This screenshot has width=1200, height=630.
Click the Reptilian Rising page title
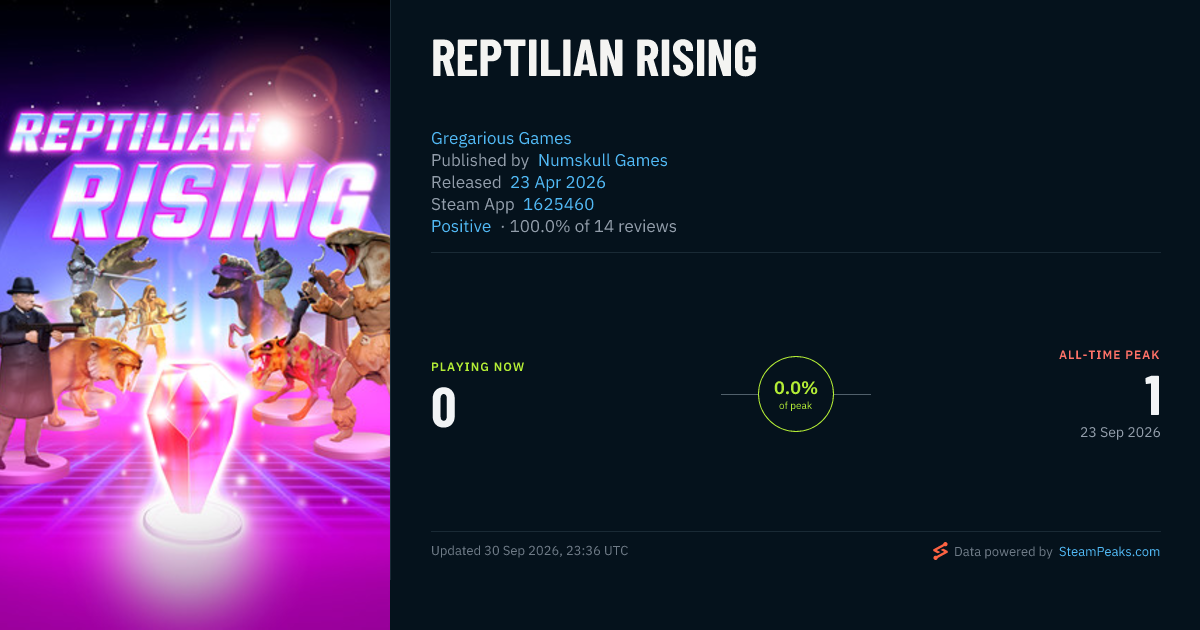(x=594, y=59)
